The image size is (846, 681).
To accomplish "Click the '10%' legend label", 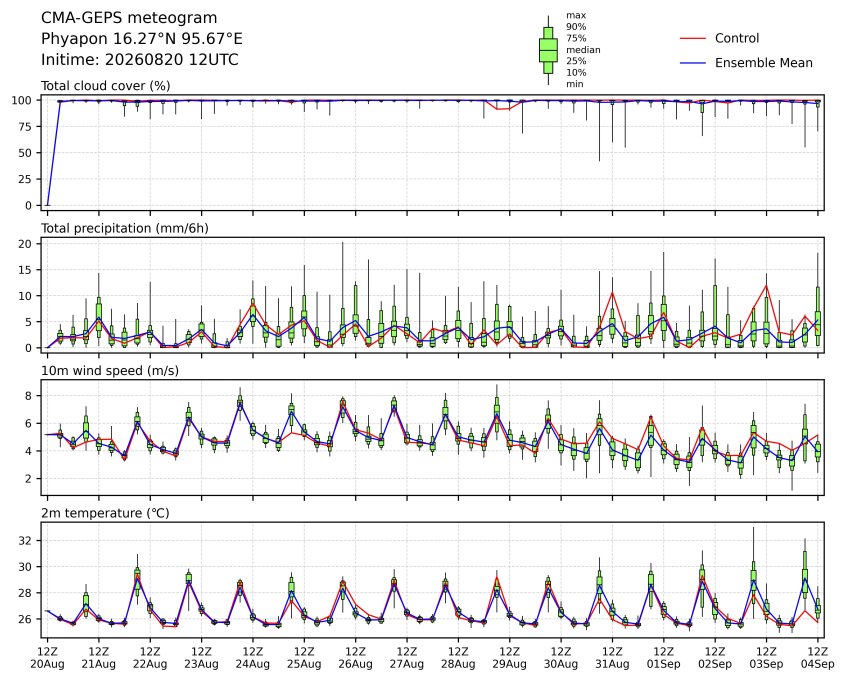I will (576, 72).
